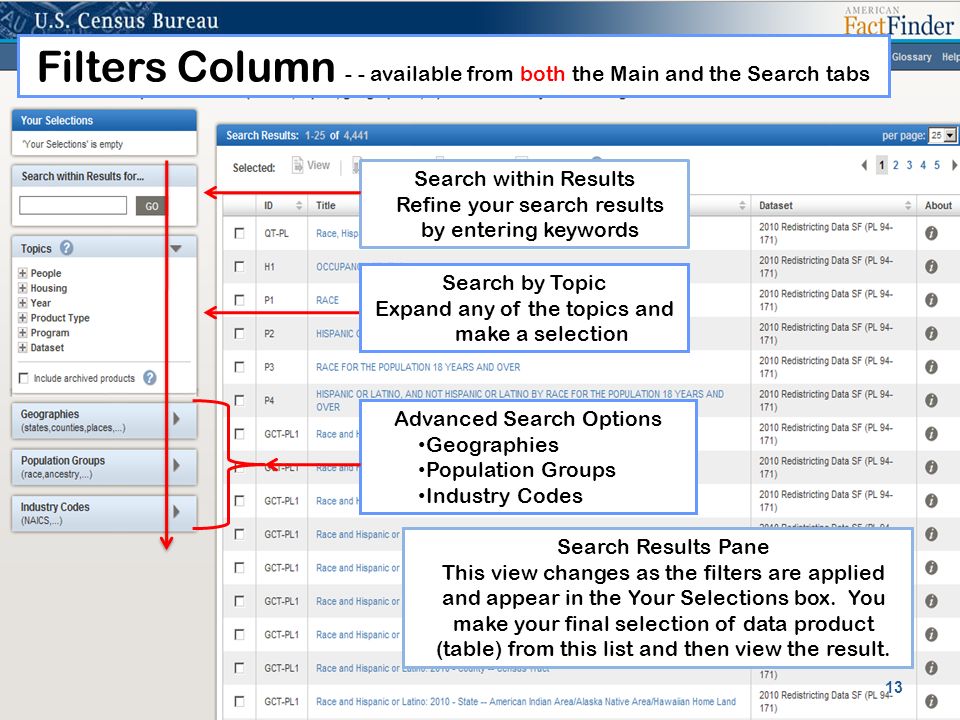Expand the Housing topic
Image resolution: width=960 pixels, height=720 pixels.
pyautogui.click(x=23, y=288)
